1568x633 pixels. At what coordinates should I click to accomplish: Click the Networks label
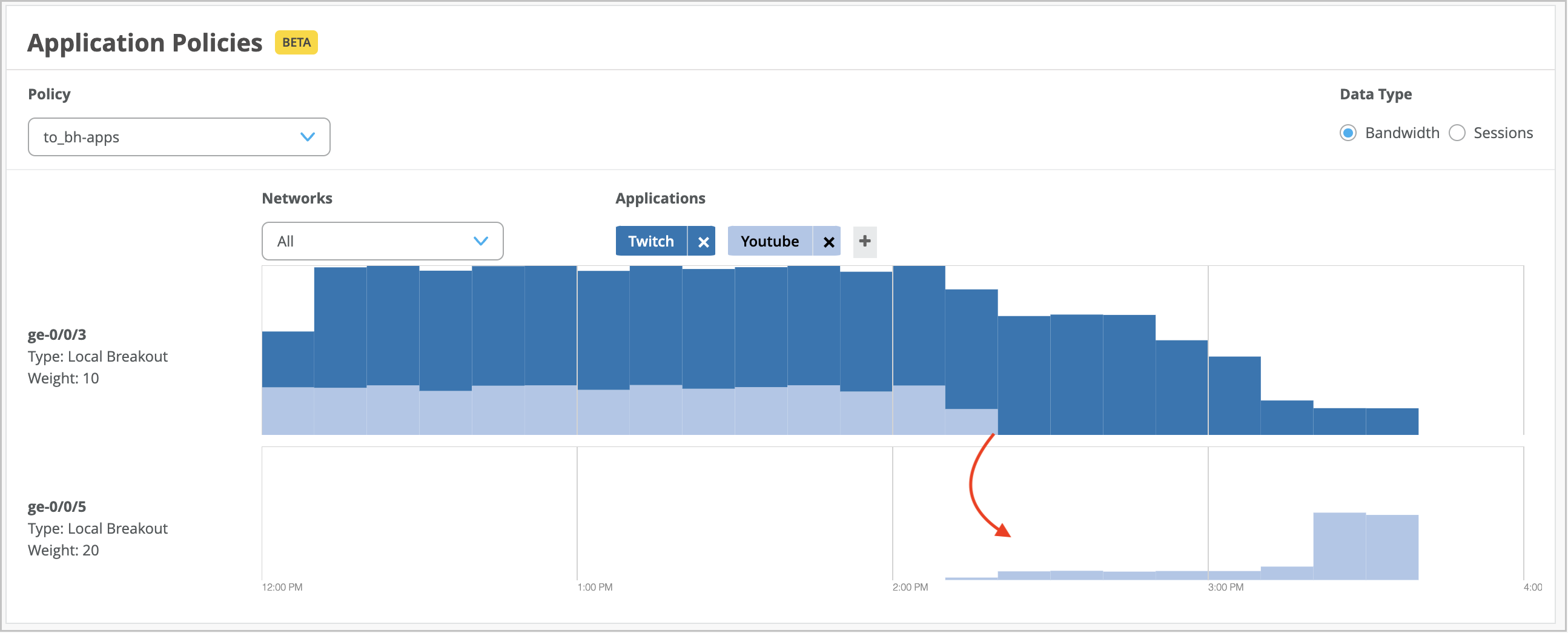297,199
